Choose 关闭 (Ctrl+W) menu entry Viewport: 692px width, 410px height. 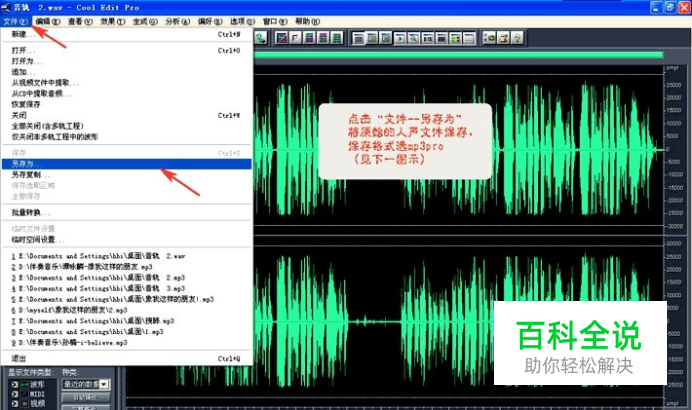[x=127, y=115]
